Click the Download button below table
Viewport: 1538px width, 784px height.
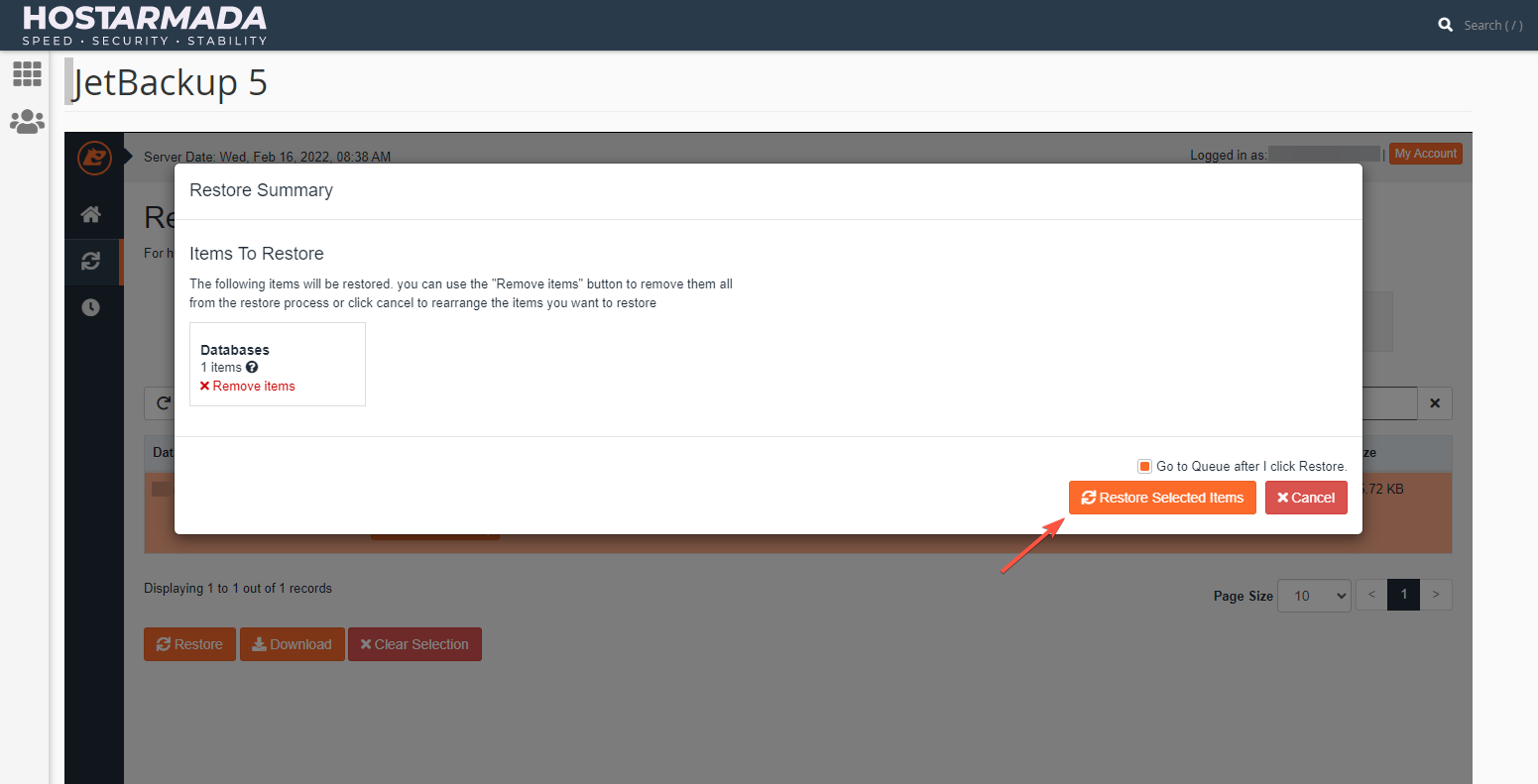[292, 644]
